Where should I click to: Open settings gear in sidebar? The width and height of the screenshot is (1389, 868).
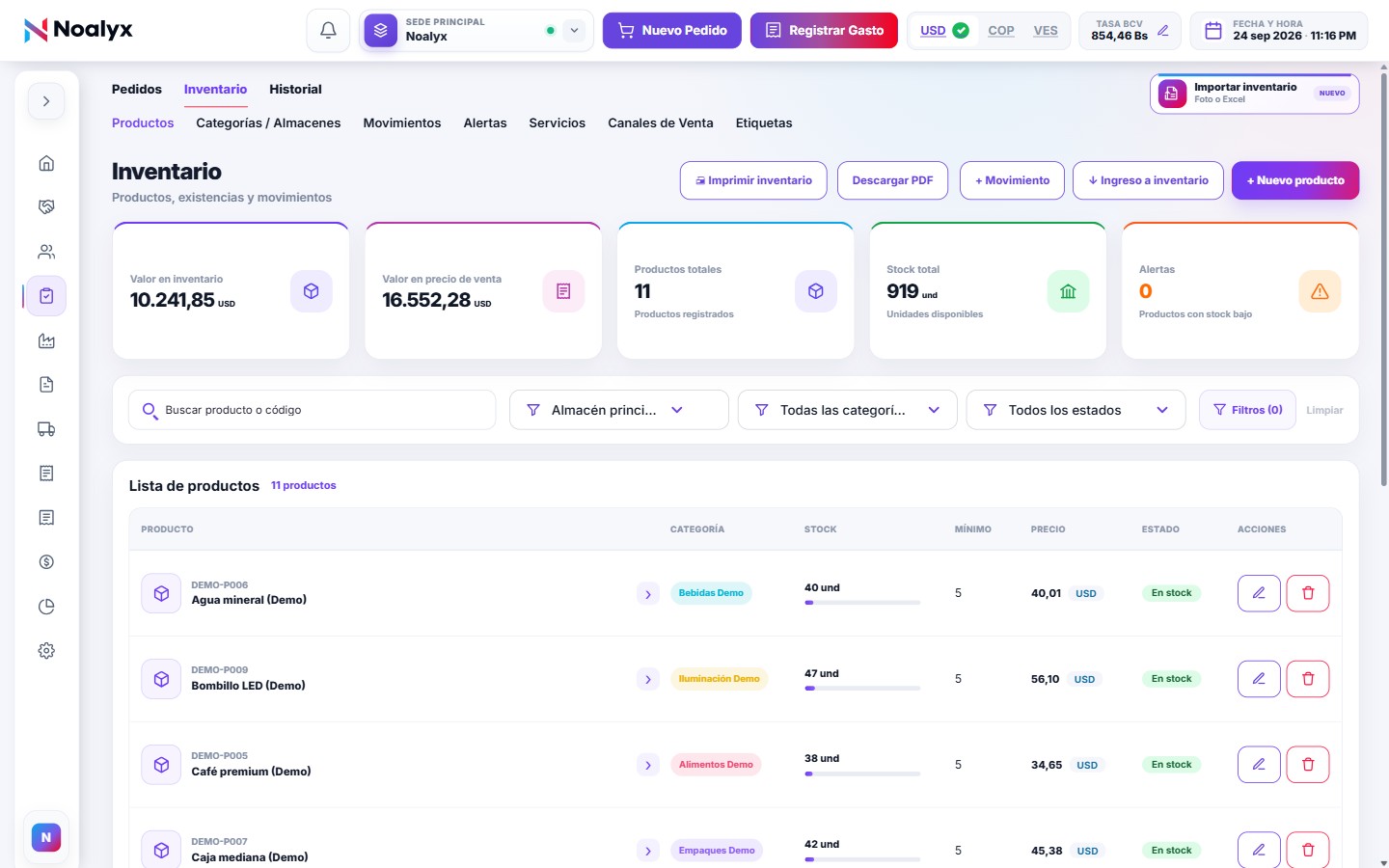[46, 651]
